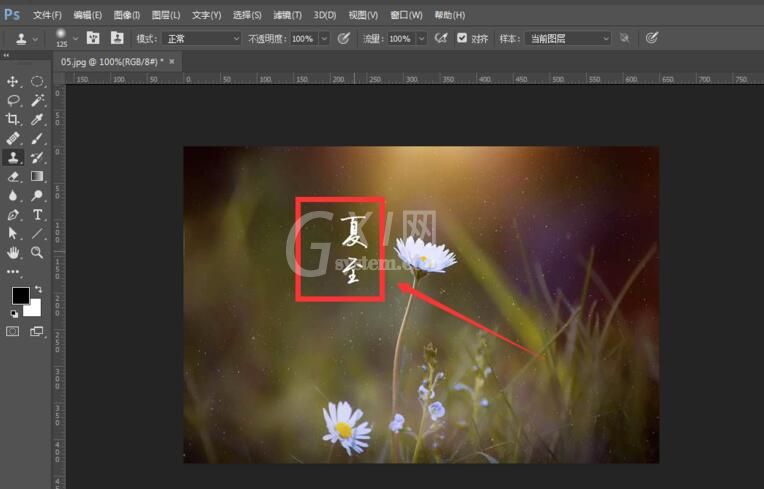Select the Horizontal Type tool

click(37, 214)
